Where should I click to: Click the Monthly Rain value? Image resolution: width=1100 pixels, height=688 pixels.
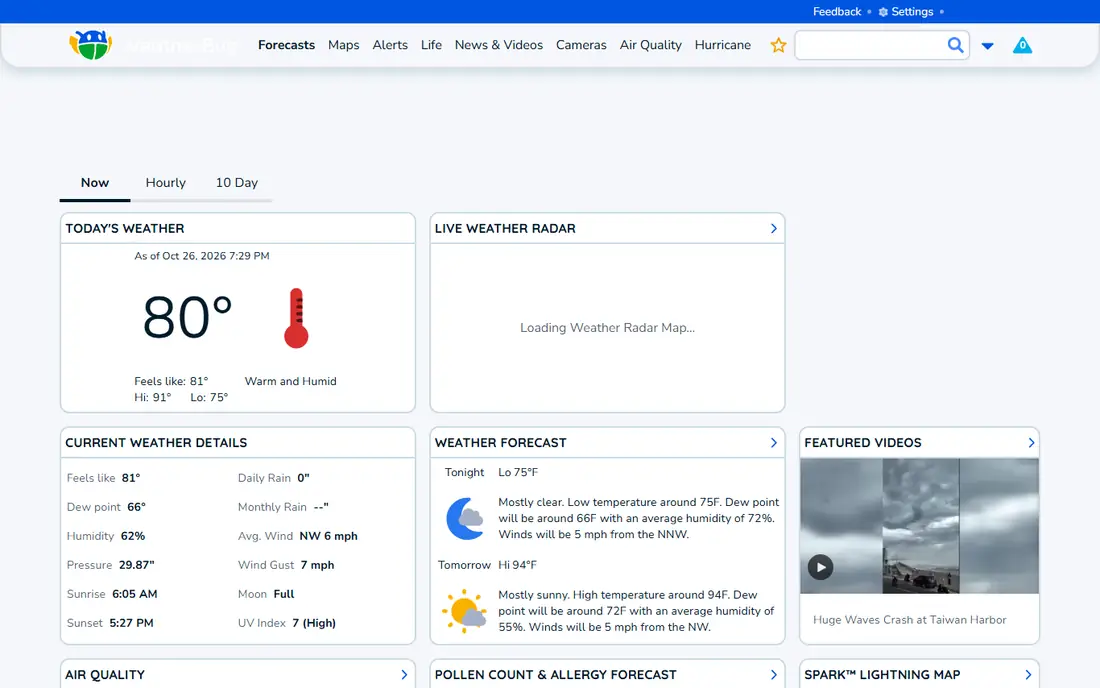(x=321, y=507)
